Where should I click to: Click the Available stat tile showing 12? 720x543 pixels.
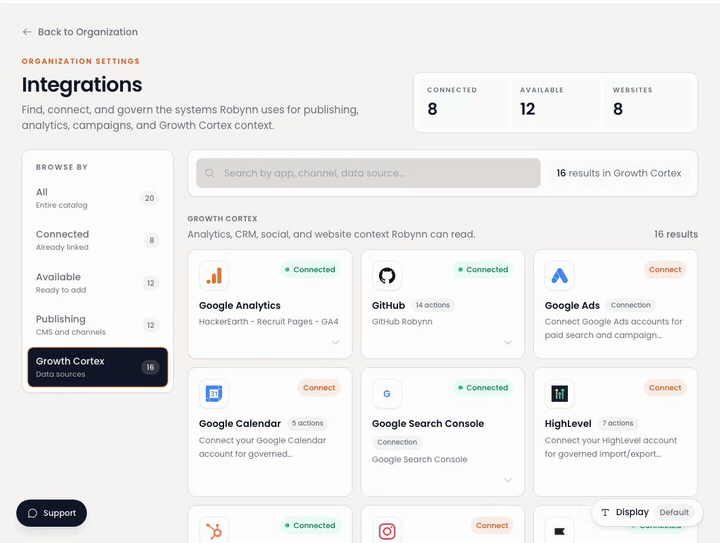[556, 102]
